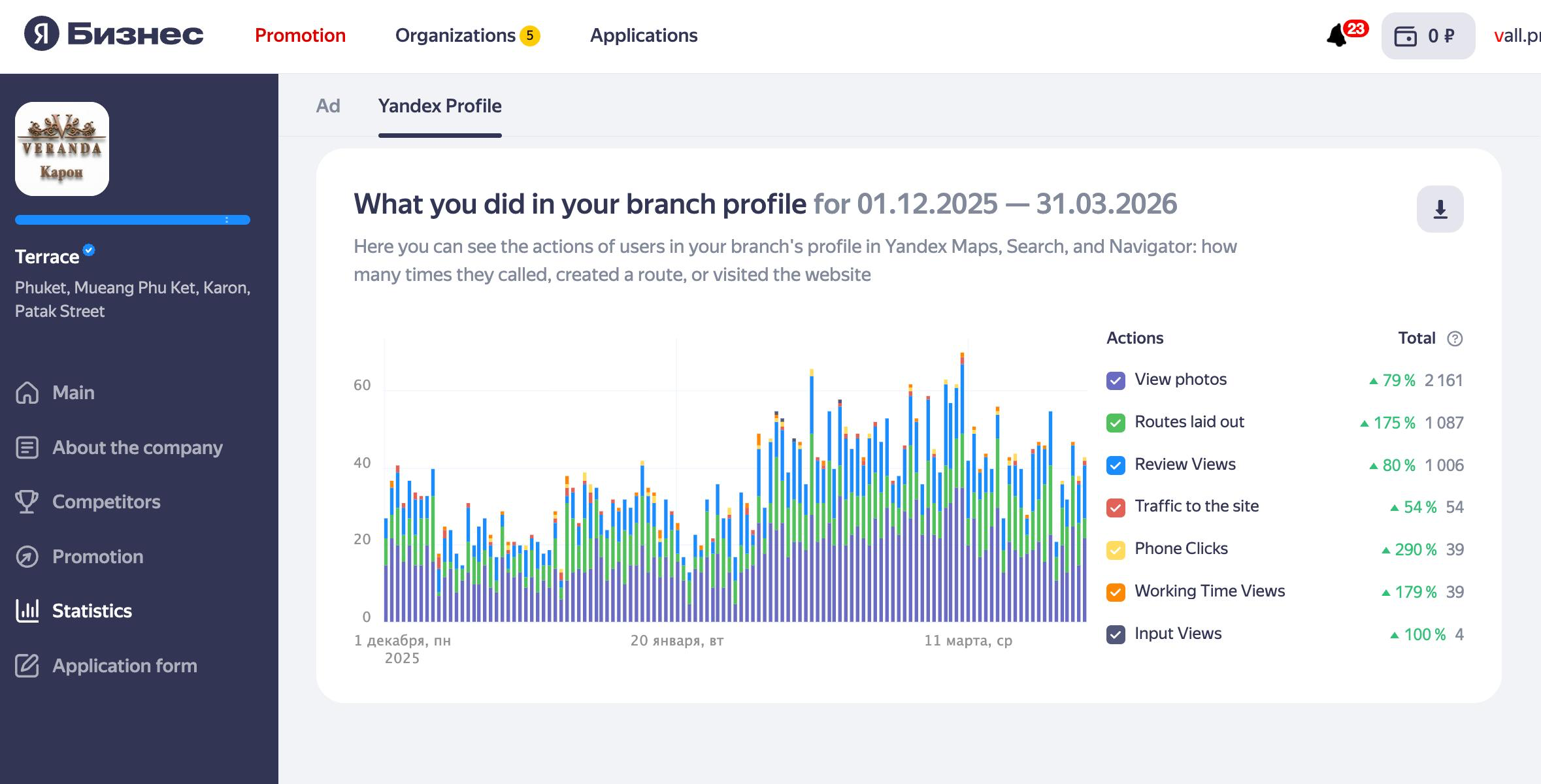This screenshot has width=1541, height=784.
Task: Uncheck the Routes laid out checkbox
Action: coord(1116,423)
